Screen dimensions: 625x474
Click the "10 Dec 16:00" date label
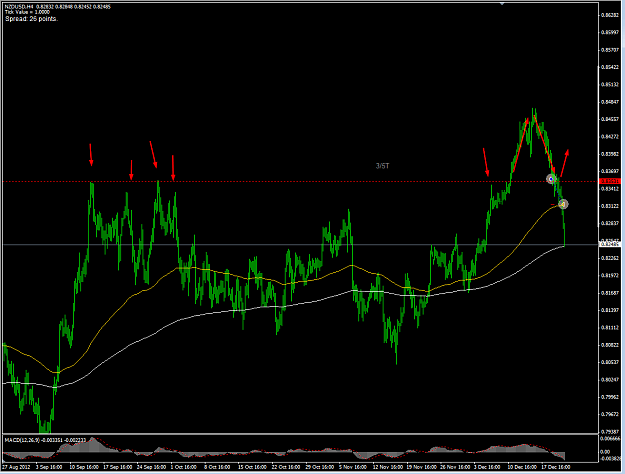click(522, 466)
